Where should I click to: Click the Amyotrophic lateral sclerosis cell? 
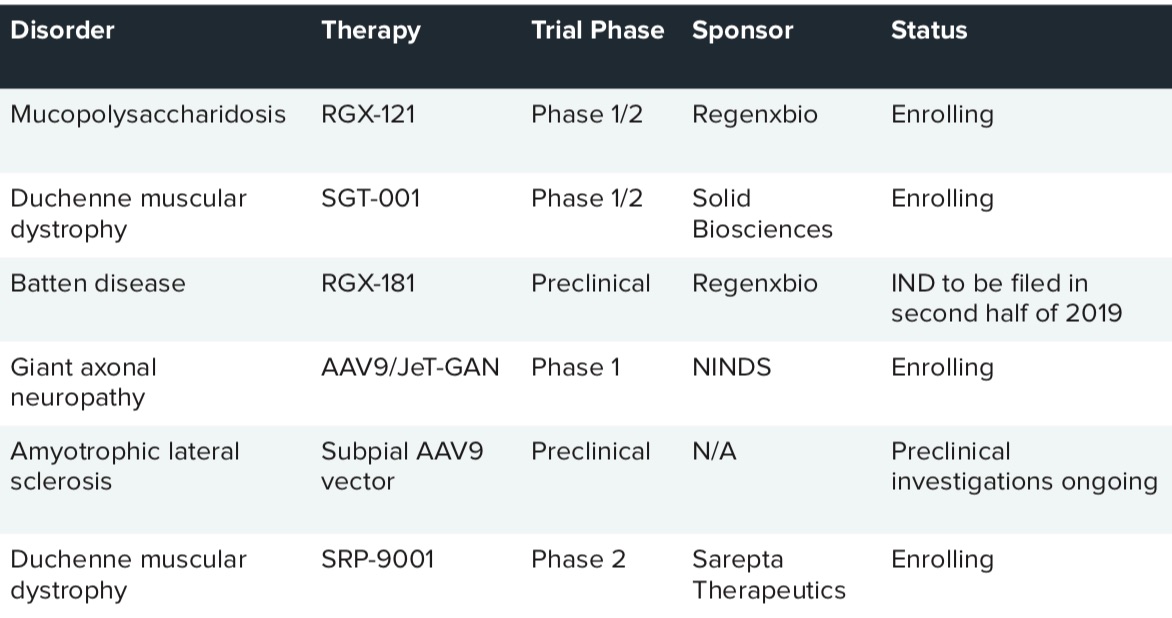coord(125,466)
